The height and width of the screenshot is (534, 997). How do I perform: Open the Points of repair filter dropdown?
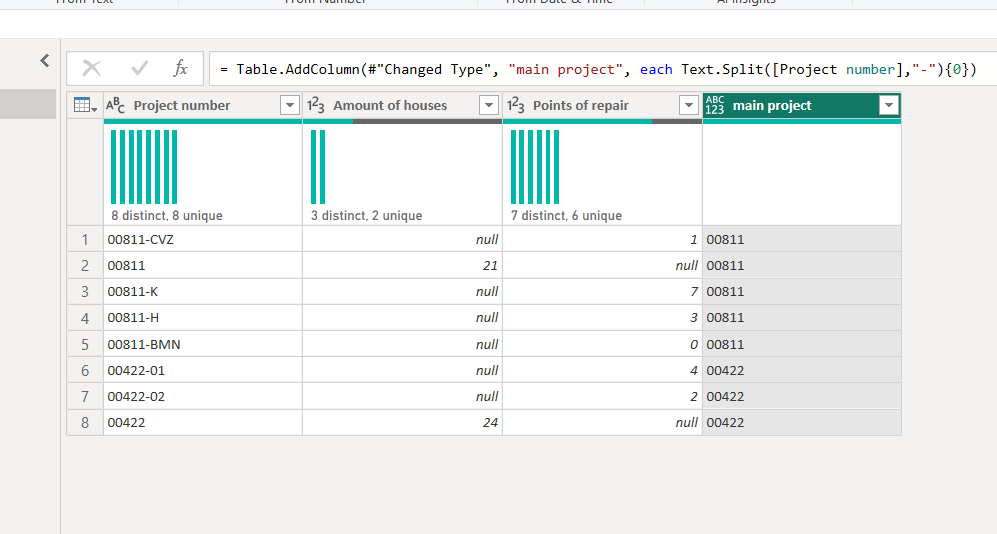pyautogui.click(x=689, y=106)
